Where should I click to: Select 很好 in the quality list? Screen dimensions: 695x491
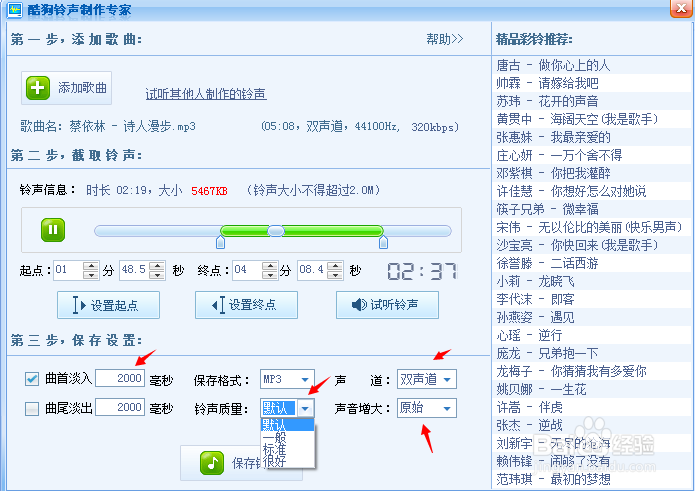(287, 461)
